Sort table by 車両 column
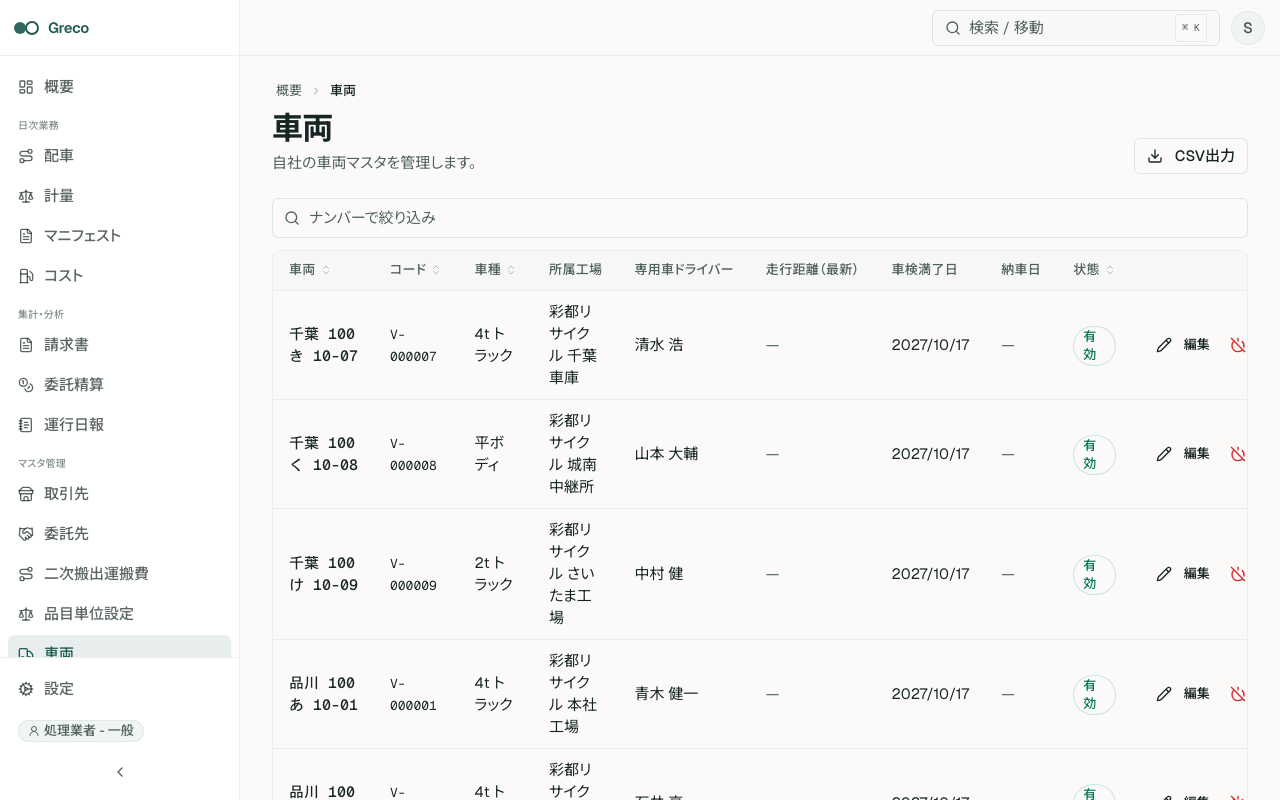This screenshot has width=1280, height=800. tap(309, 270)
